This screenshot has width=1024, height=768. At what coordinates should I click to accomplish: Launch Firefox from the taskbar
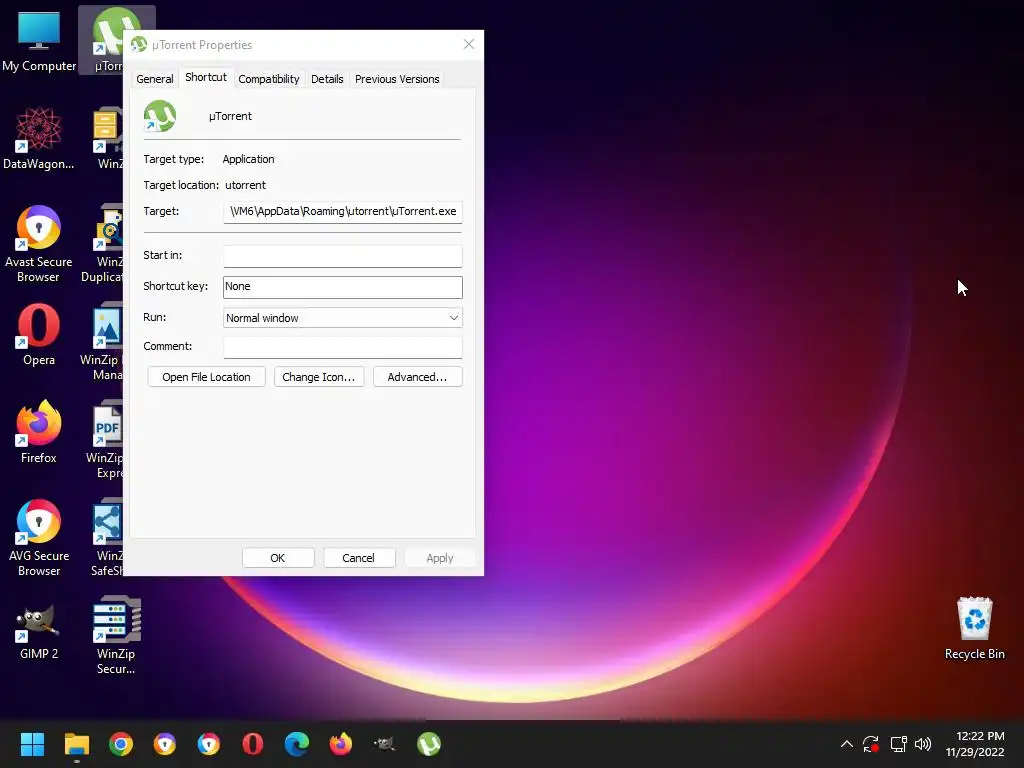click(x=340, y=744)
